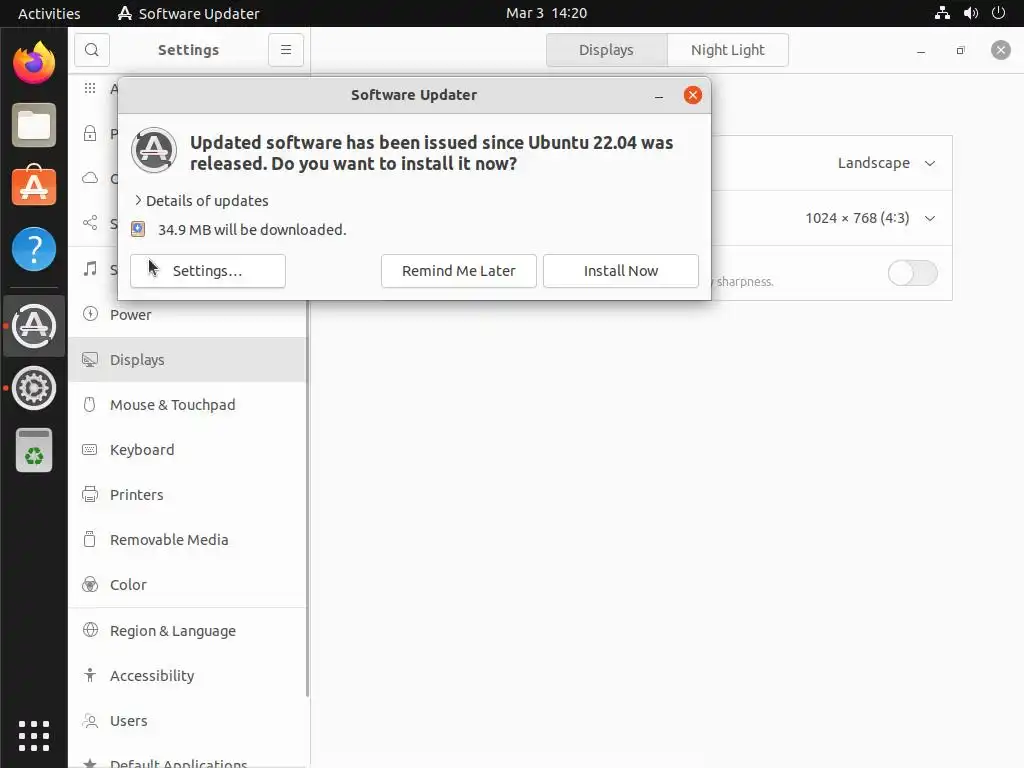Click the mouse icon beside Mouse & Touchpad
The width and height of the screenshot is (1024, 768).
(90, 404)
